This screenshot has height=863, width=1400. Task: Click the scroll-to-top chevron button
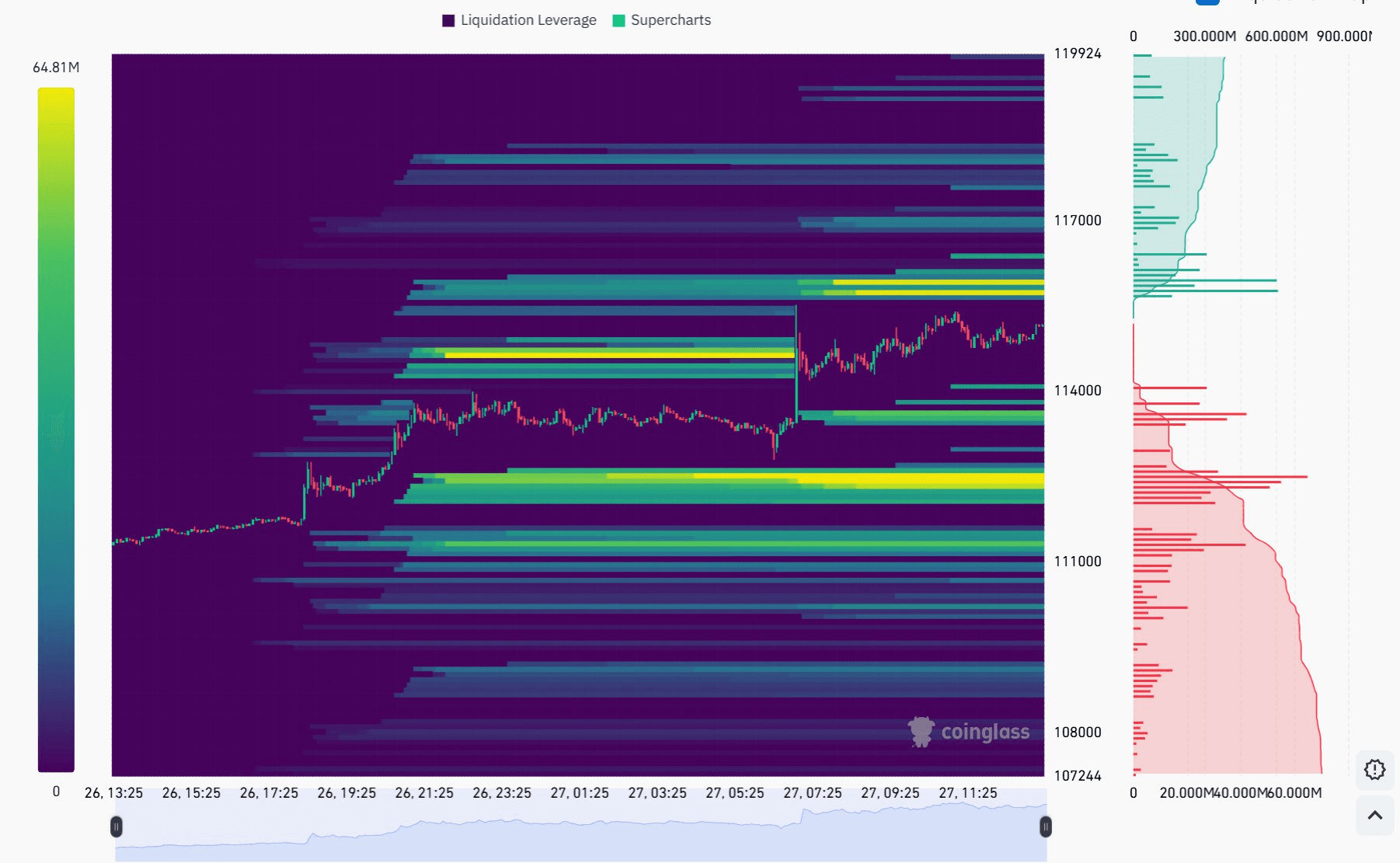pyautogui.click(x=1374, y=815)
